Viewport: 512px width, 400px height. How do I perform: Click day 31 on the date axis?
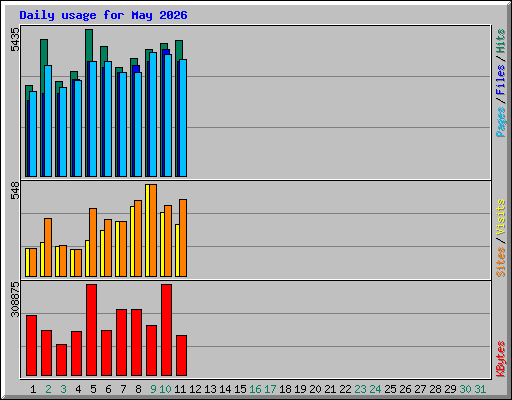pyautogui.click(x=480, y=389)
